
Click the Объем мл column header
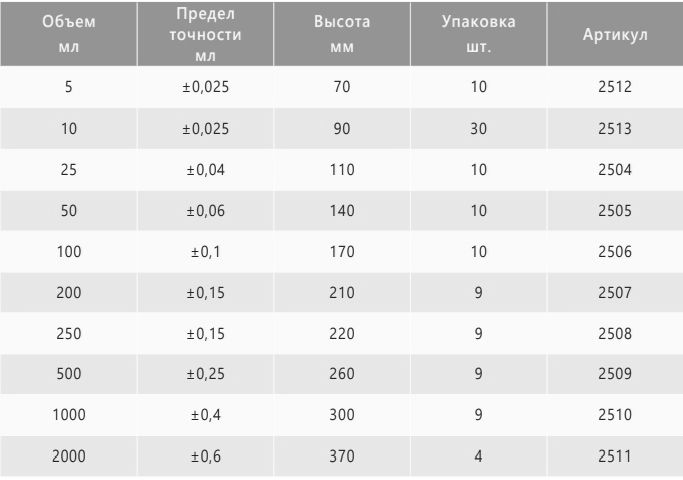click(x=68, y=34)
